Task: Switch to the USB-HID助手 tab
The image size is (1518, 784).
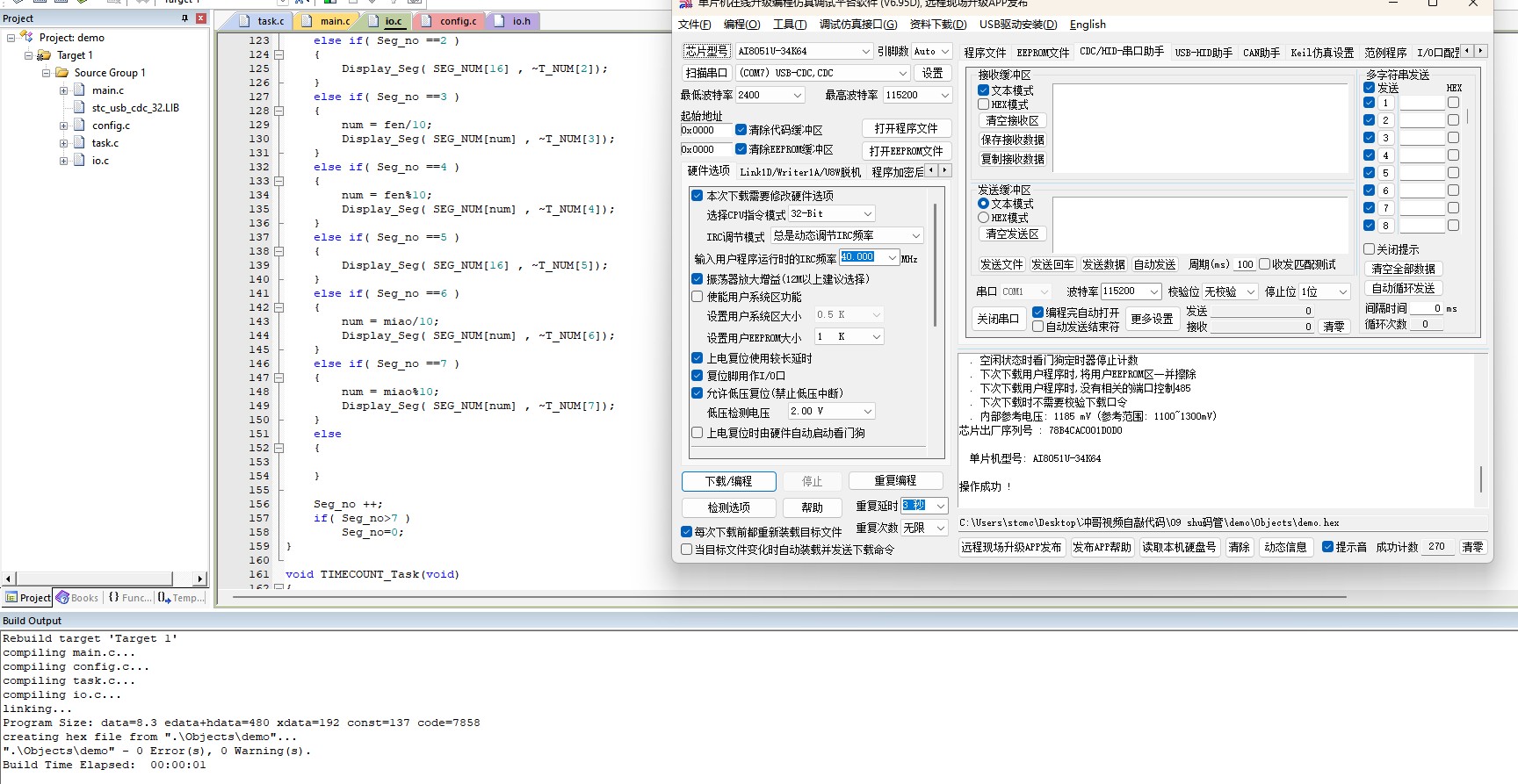Action: [1203, 53]
